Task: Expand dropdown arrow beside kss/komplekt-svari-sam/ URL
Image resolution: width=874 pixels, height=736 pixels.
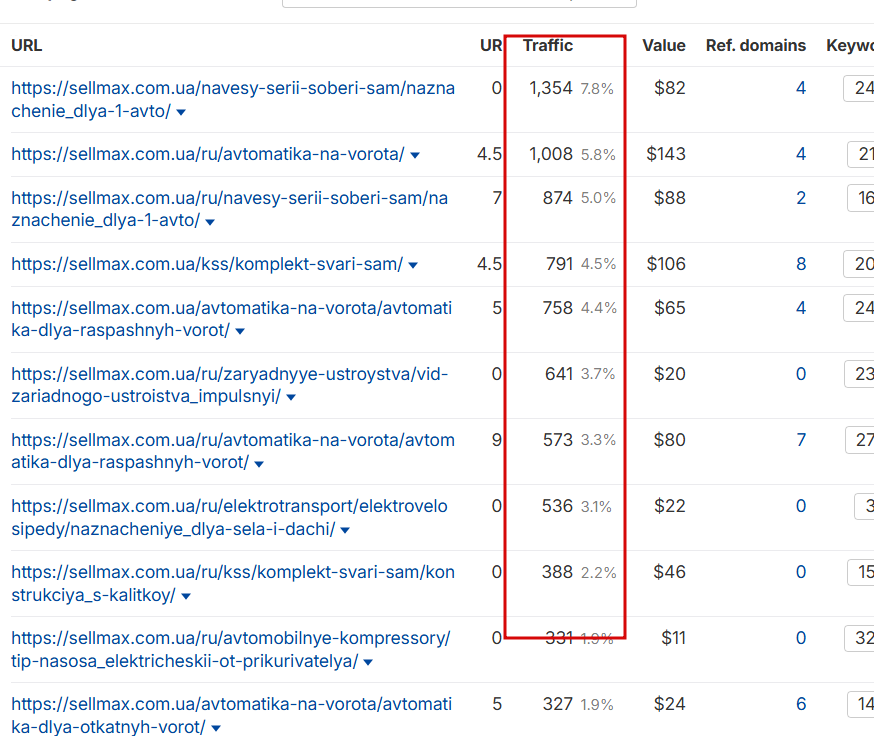Action: point(413,265)
